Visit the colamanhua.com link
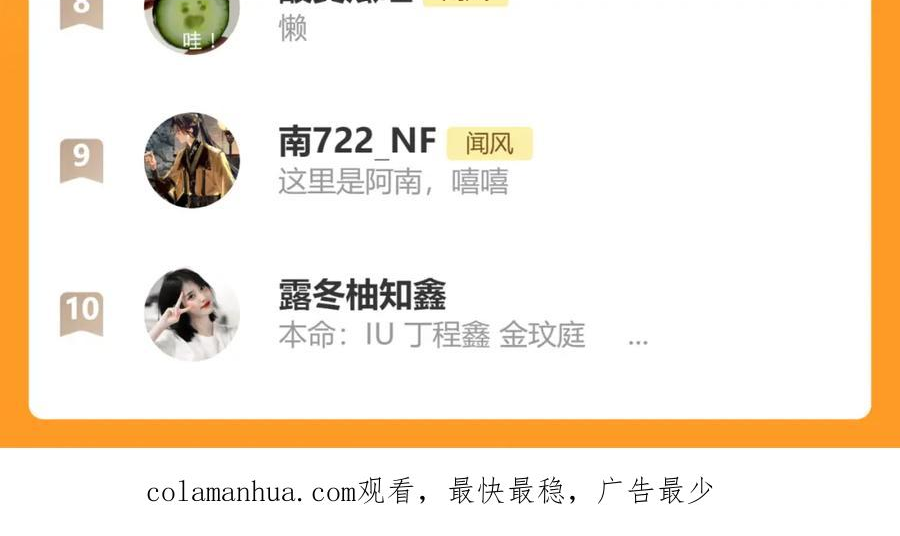 coord(252,493)
